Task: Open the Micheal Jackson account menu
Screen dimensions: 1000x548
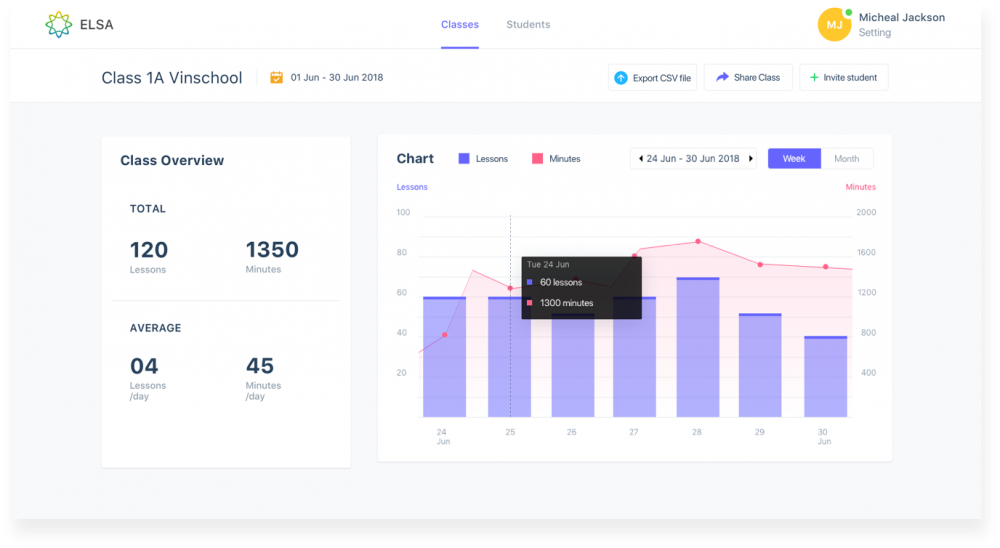Action: [x=901, y=18]
